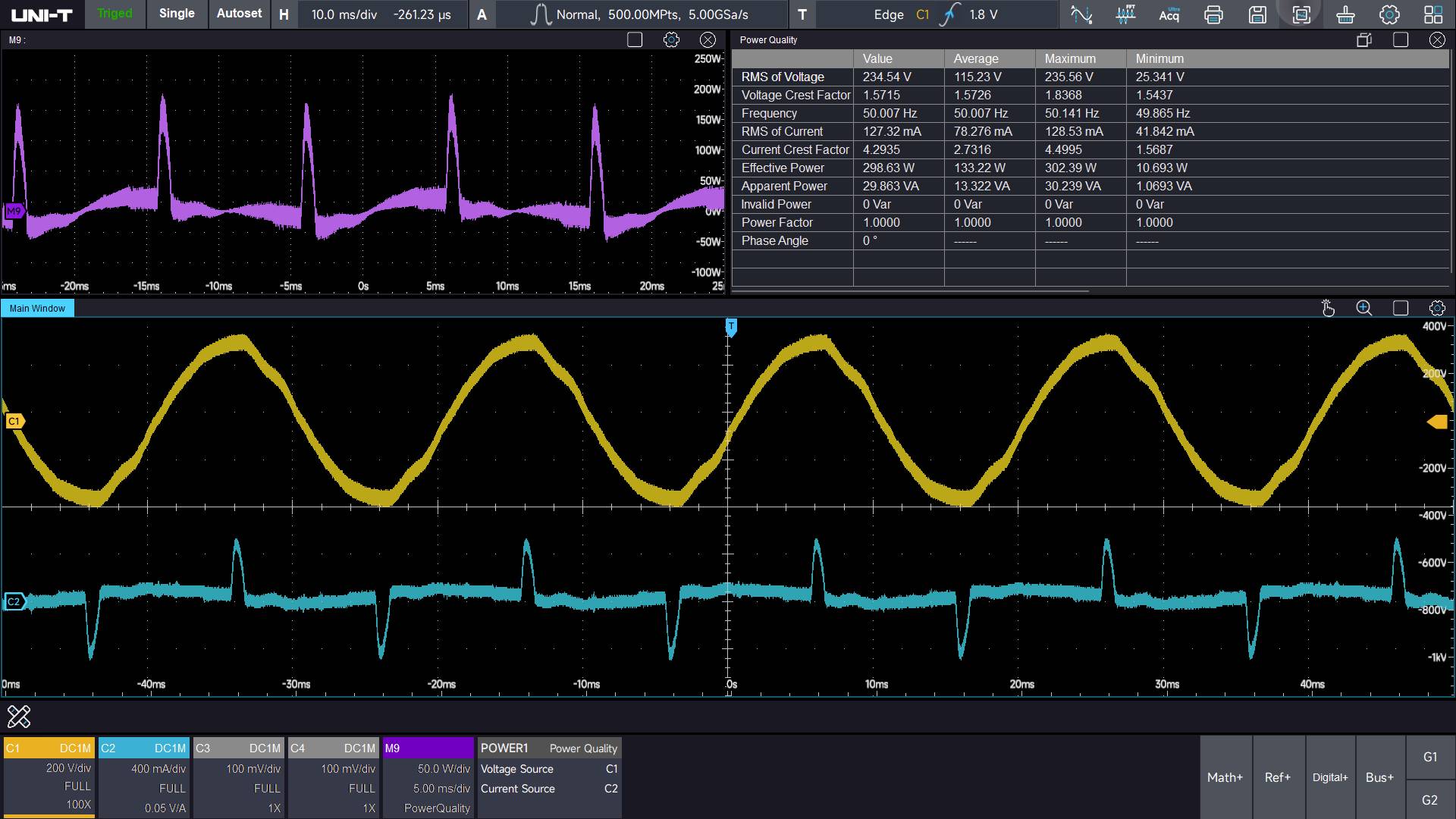Open acquisition settings showing Normal 500.00MPts
This screenshot has width=1456, height=819.
(x=648, y=14)
